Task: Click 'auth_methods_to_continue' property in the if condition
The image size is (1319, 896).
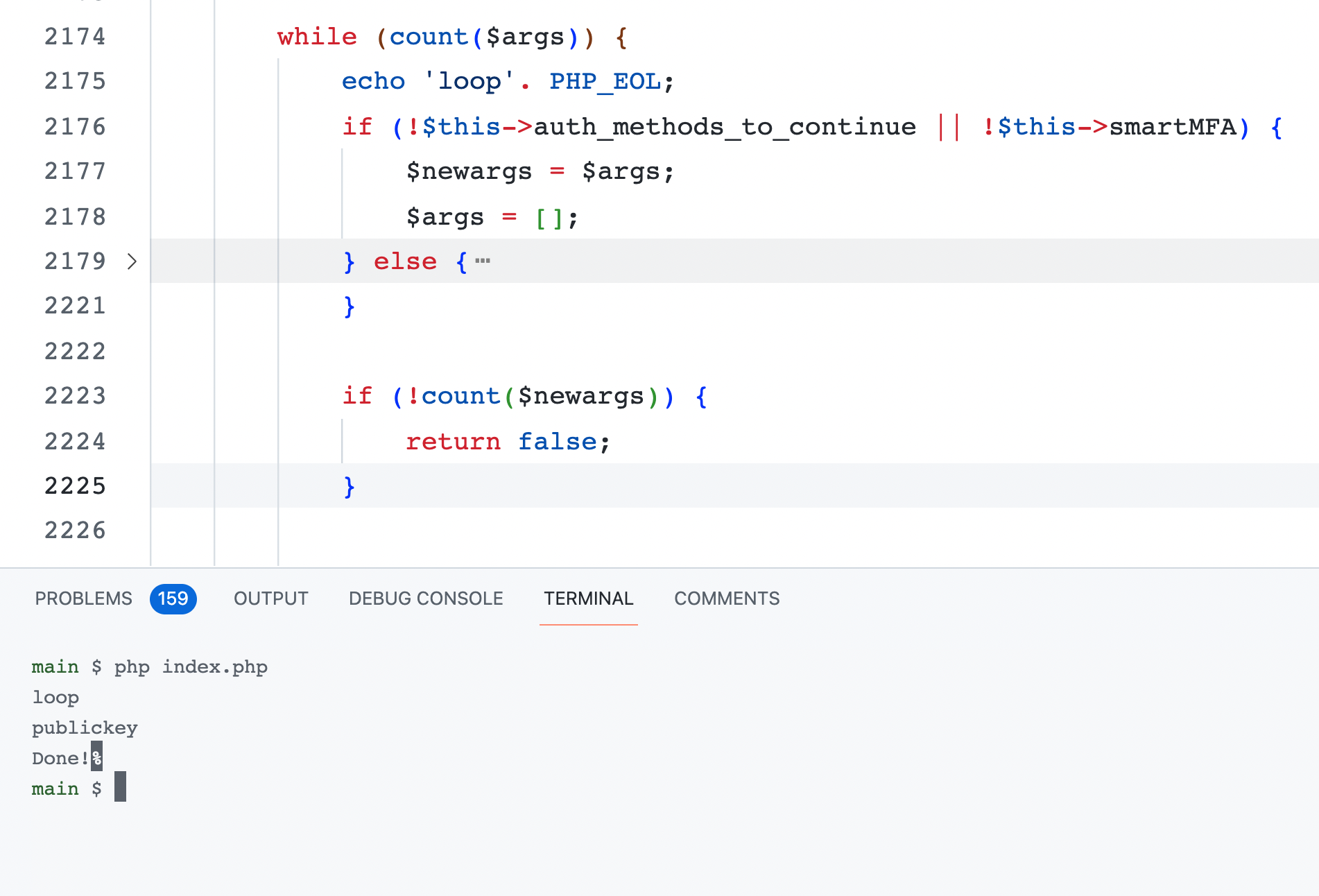Action: (725, 127)
